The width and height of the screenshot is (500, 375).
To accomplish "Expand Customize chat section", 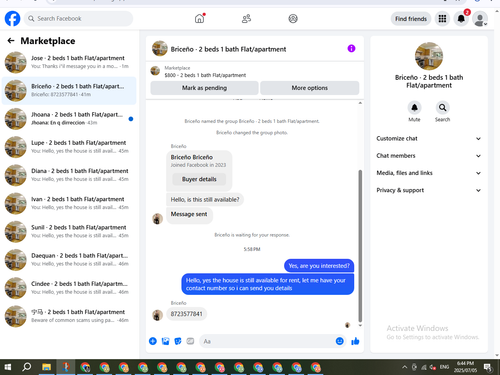I will [429, 138].
